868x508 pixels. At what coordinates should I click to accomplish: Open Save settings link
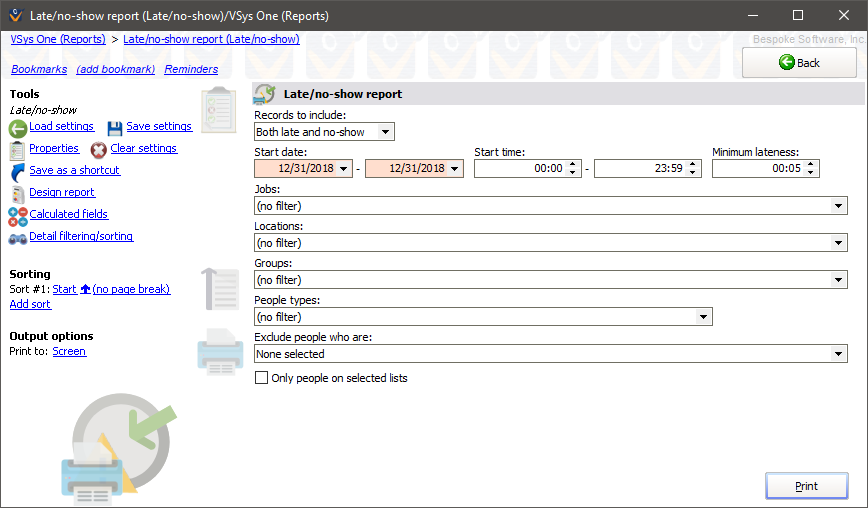pyautogui.click(x=159, y=126)
